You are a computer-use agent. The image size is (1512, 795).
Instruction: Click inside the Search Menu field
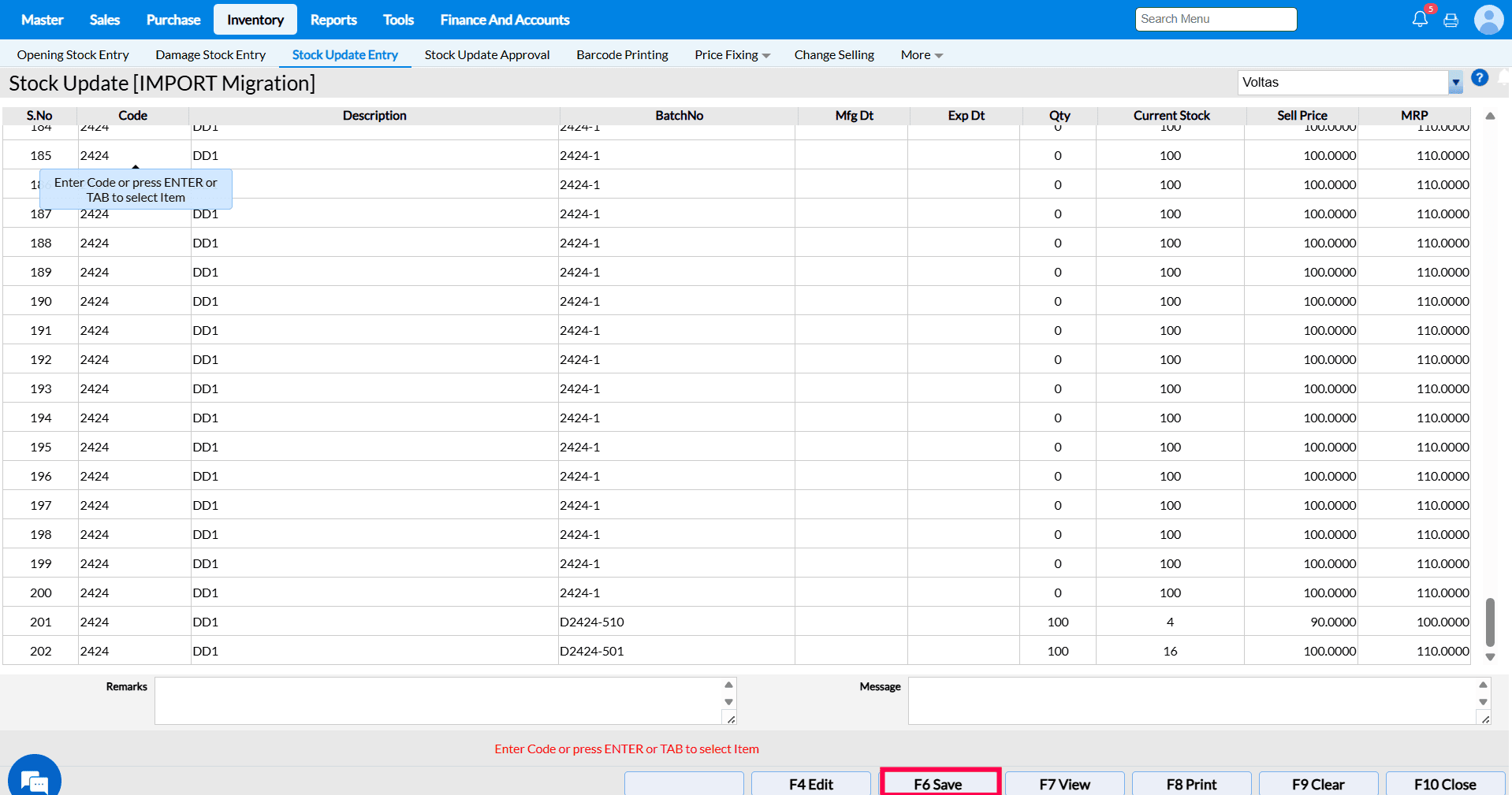[x=1215, y=19]
